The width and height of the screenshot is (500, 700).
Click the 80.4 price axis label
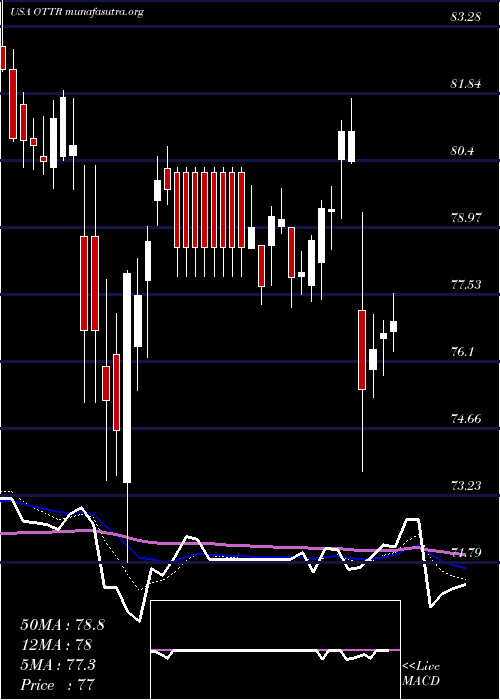pos(463,151)
